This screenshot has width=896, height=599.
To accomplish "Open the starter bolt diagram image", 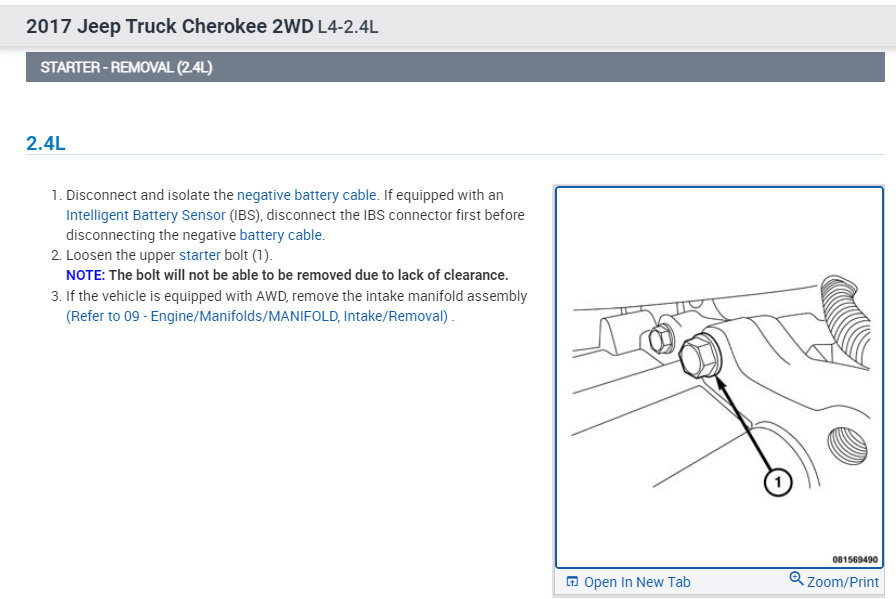I will pyautogui.click(x=719, y=377).
